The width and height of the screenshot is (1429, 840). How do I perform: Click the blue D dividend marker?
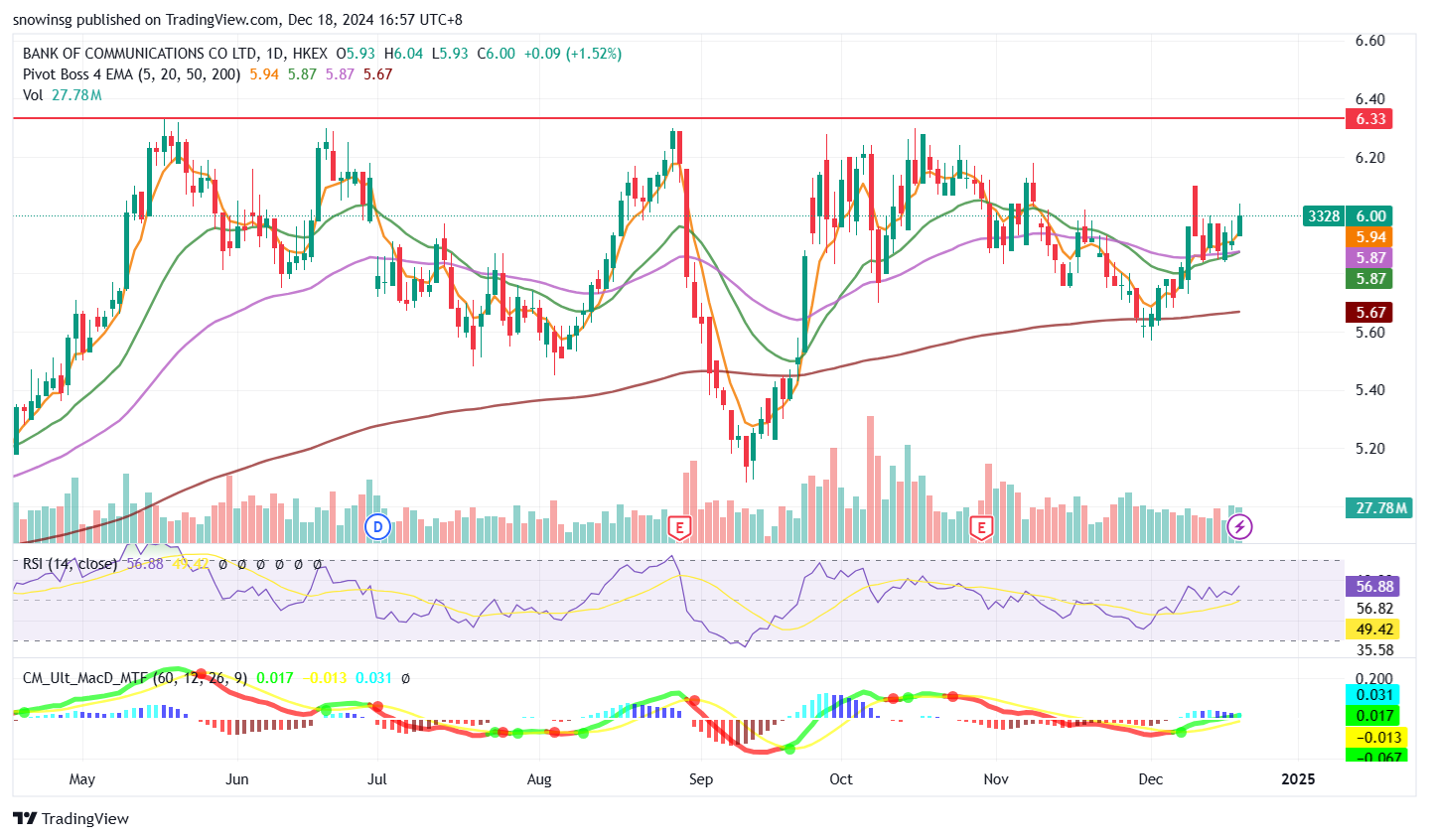tap(377, 526)
